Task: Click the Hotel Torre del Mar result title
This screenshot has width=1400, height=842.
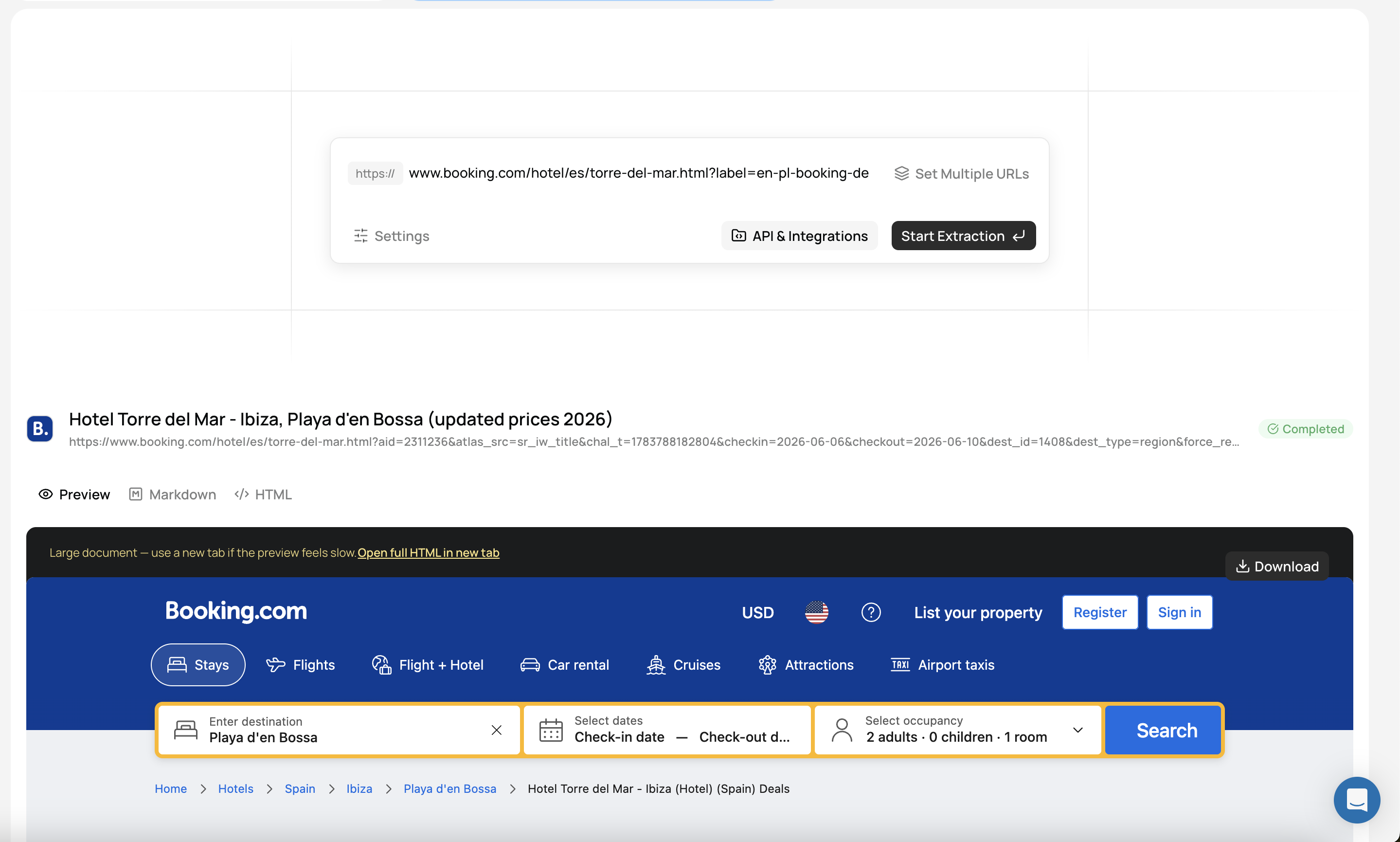Action: click(x=340, y=419)
